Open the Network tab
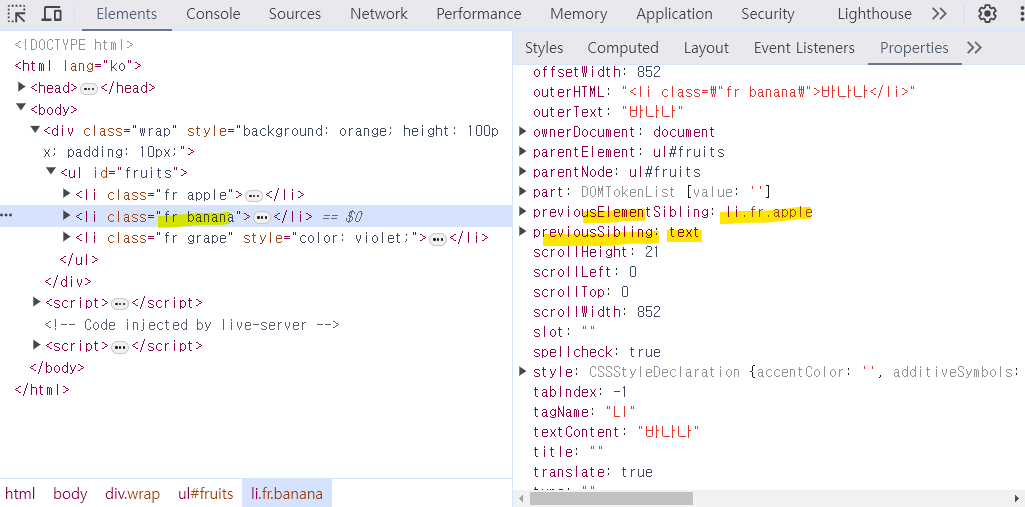Viewport: 1025px width, 507px height. point(378,14)
